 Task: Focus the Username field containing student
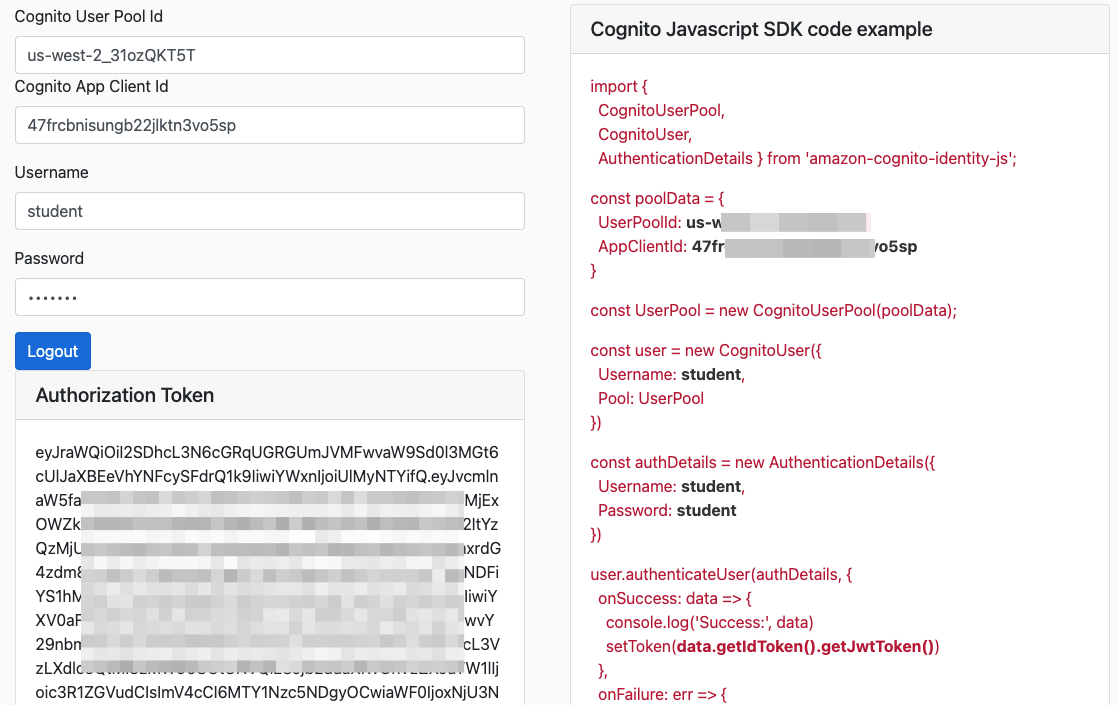tap(270, 211)
